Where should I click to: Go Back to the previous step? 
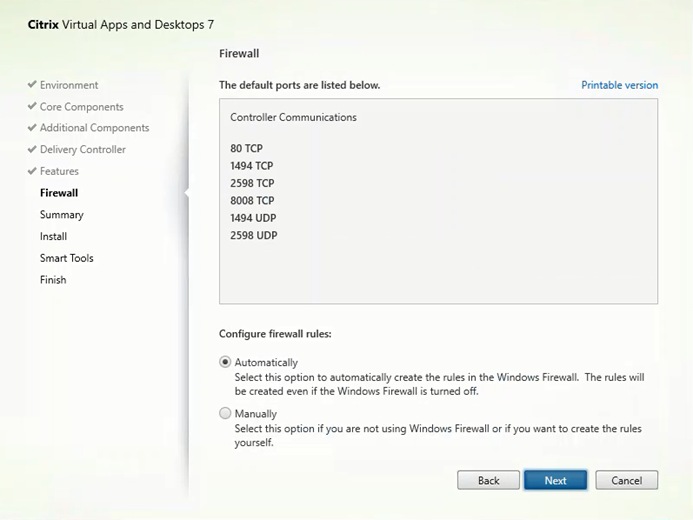(488, 480)
